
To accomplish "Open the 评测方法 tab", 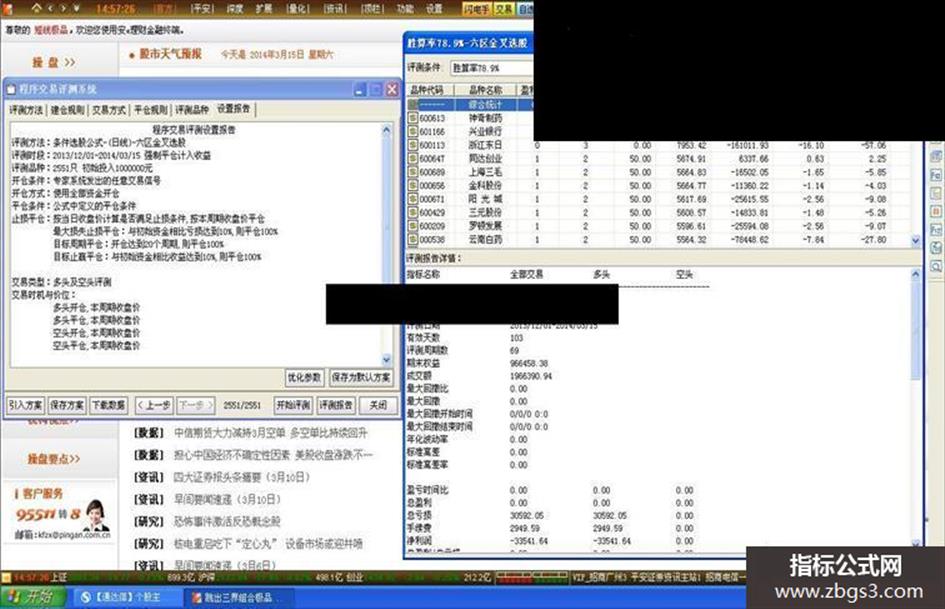I will click(x=27, y=110).
